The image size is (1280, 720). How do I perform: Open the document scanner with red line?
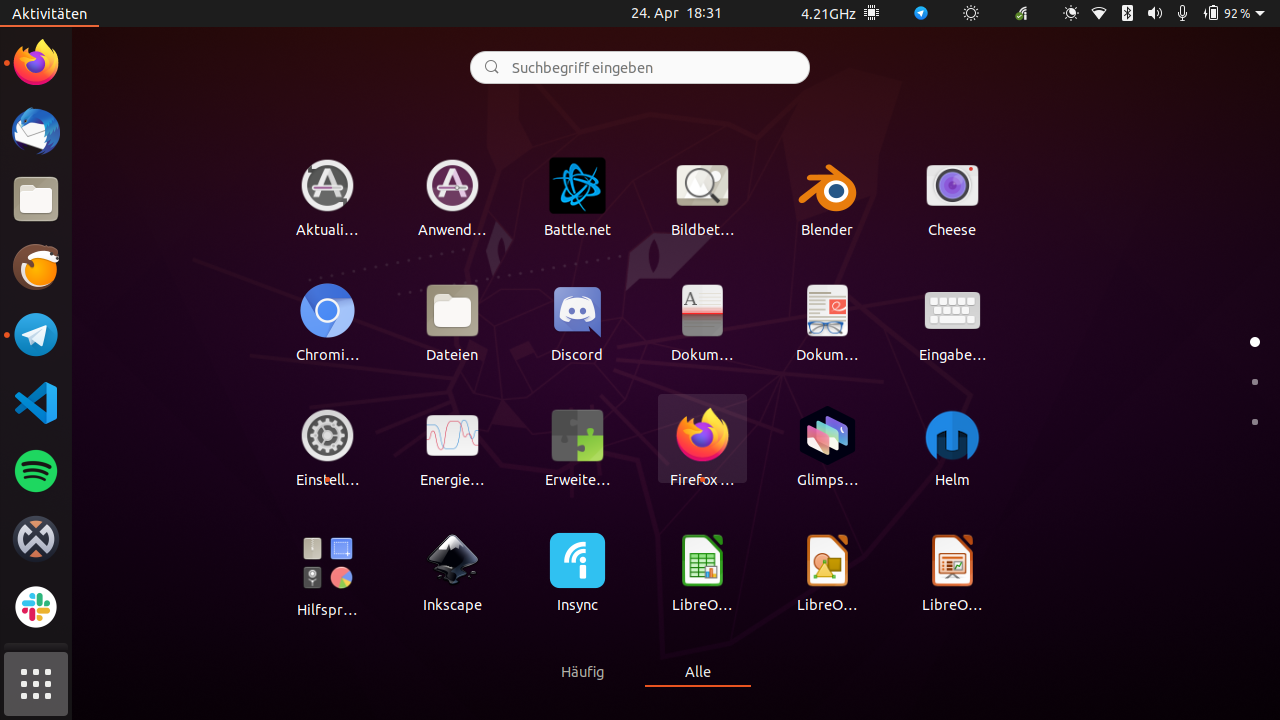(x=702, y=322)
